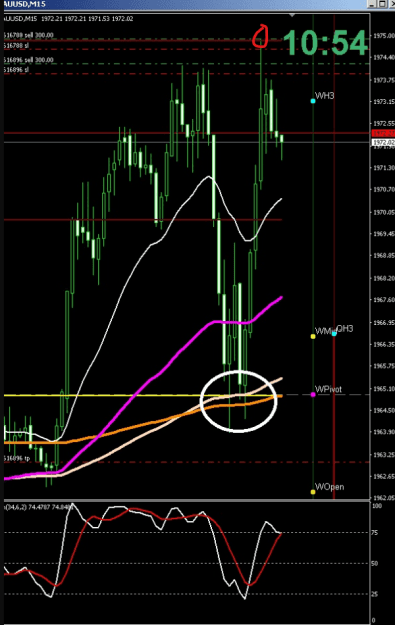Click the WPivot label text

coord(328,389)
